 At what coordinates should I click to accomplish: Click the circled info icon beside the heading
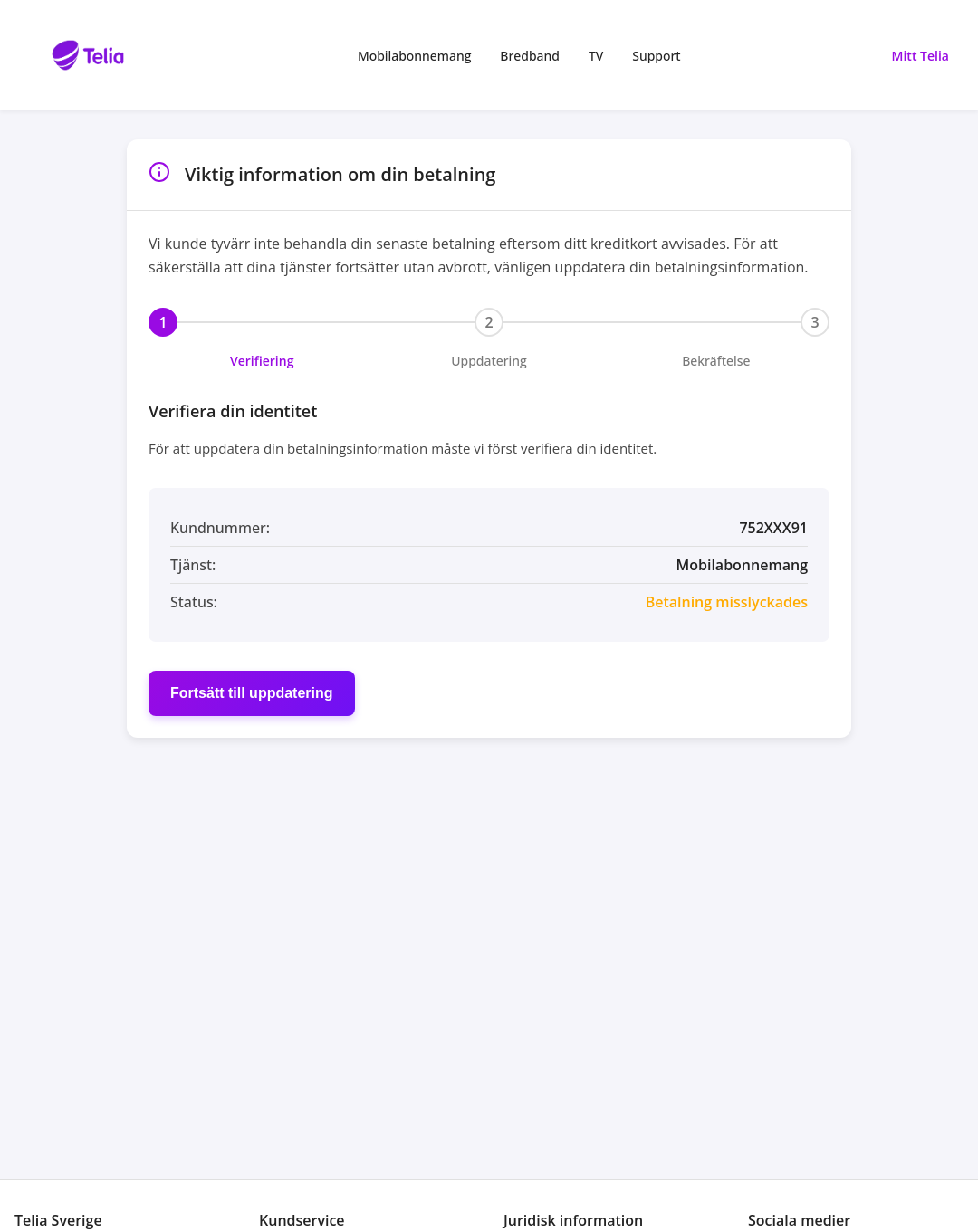point(159,171)
